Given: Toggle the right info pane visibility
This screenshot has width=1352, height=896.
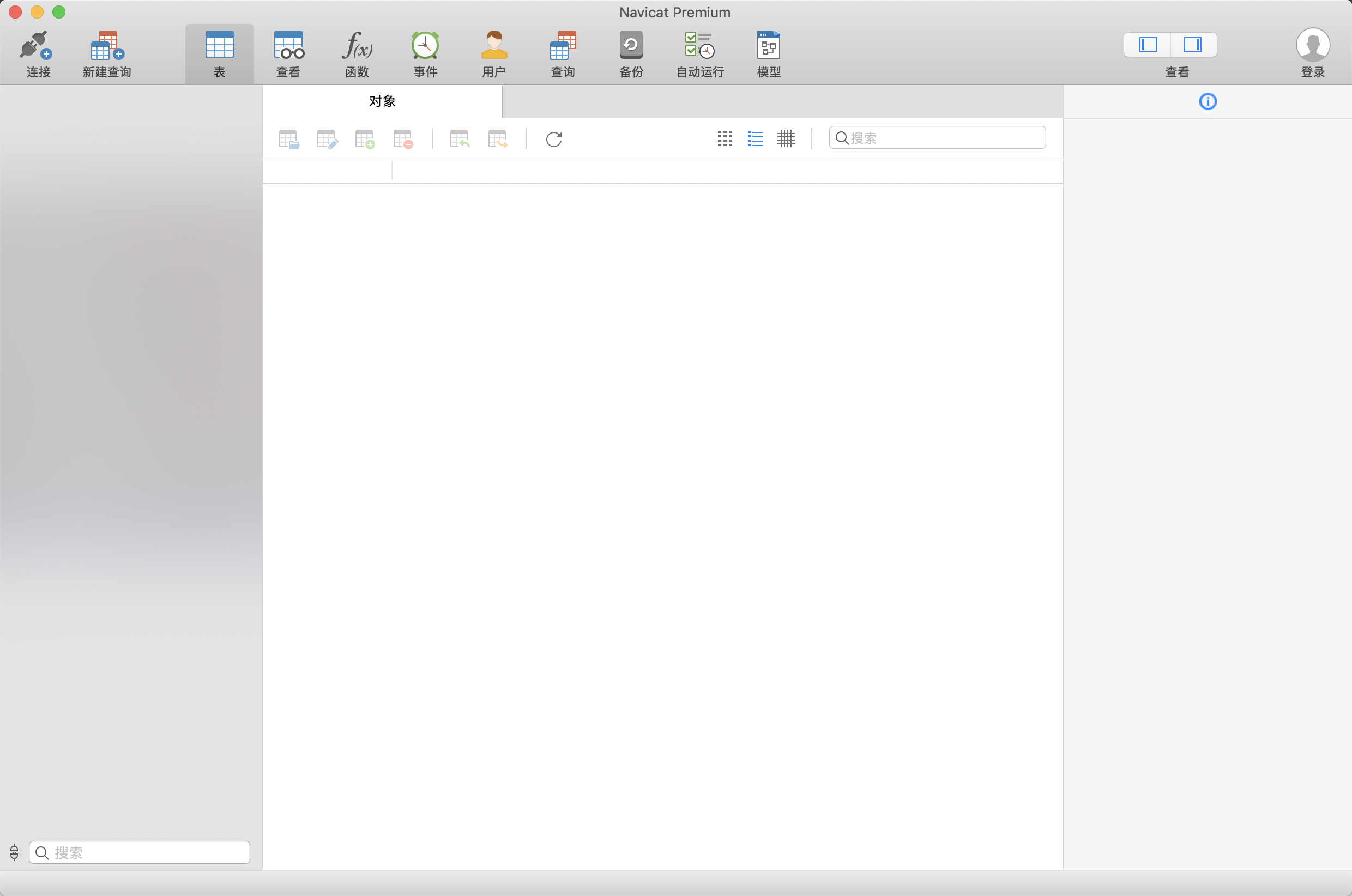Looking at the screenshot, I should point(1193,45).
